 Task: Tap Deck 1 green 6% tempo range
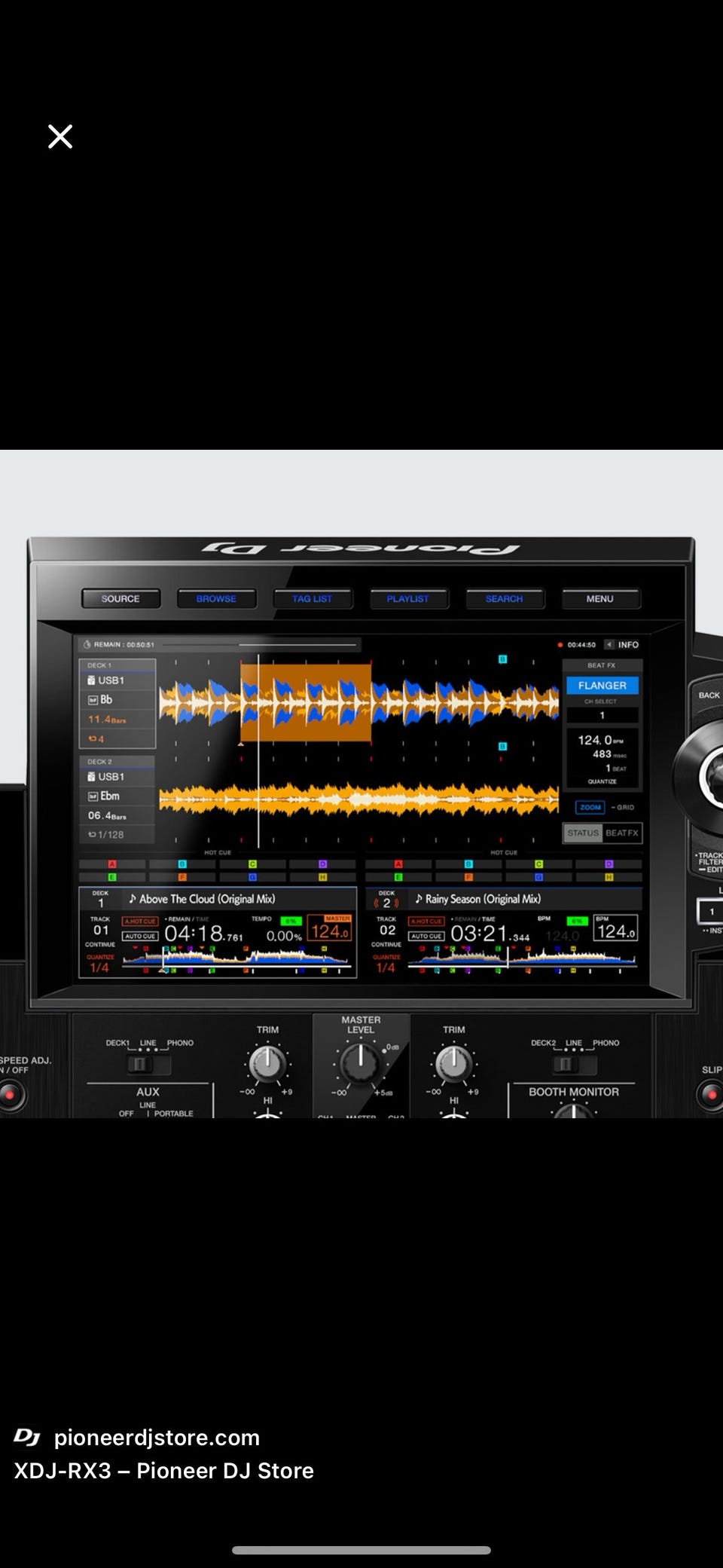pos(291,921)
